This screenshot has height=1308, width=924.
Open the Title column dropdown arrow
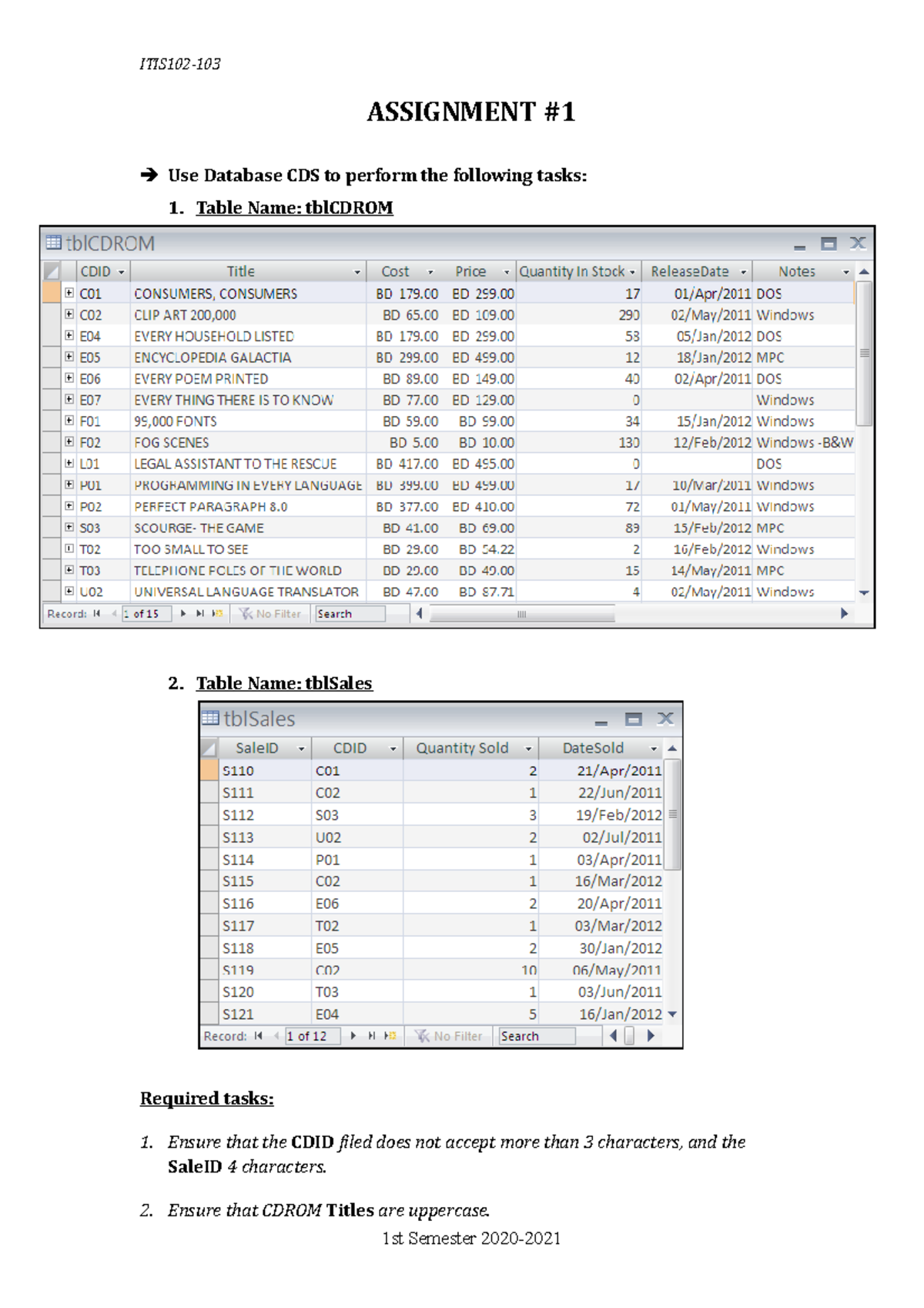[x=357, y=272]
